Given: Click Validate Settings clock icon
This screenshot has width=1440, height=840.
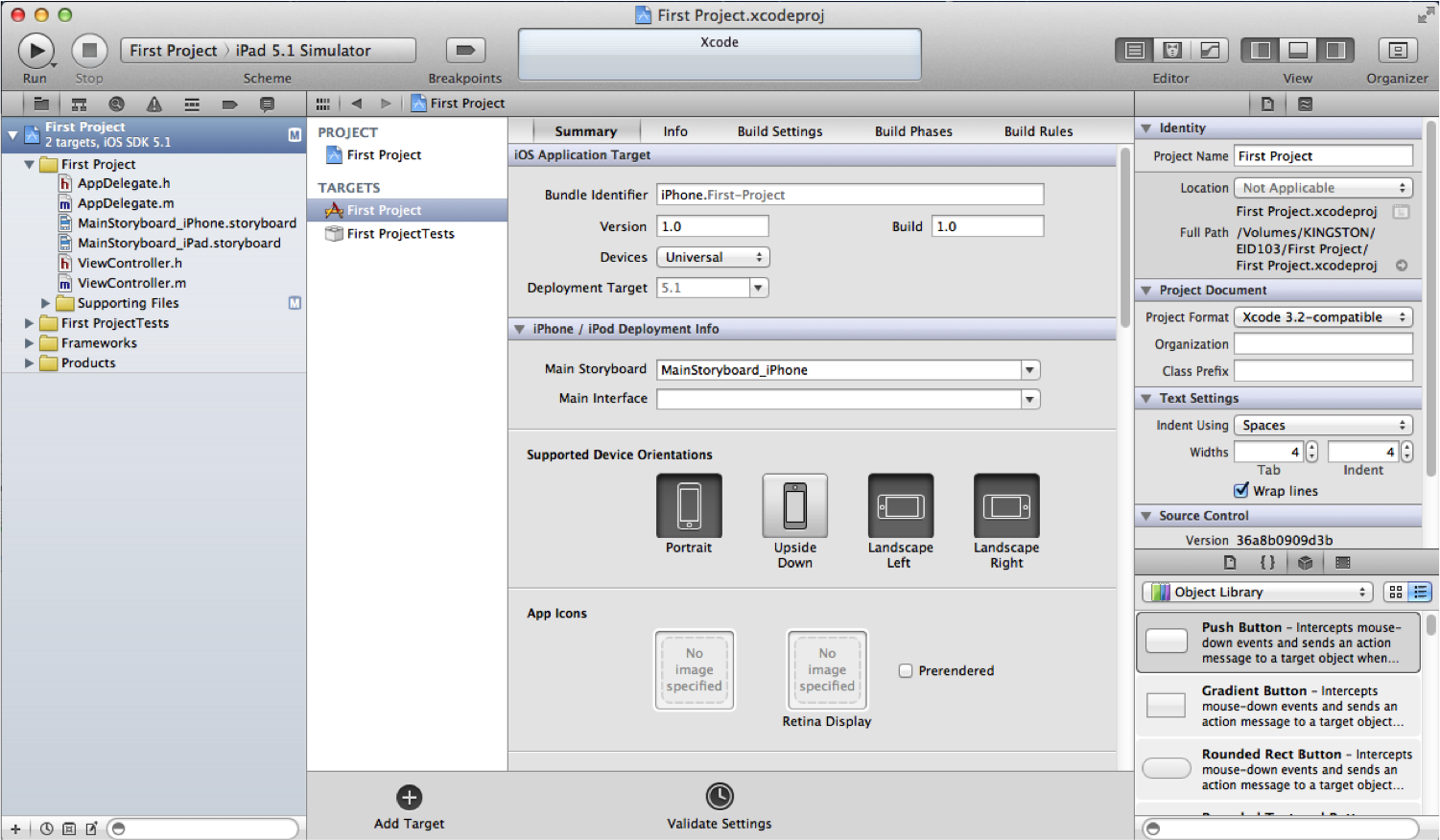Looking at the screenshot, I should pyautogui.click(x=719, y=797).
